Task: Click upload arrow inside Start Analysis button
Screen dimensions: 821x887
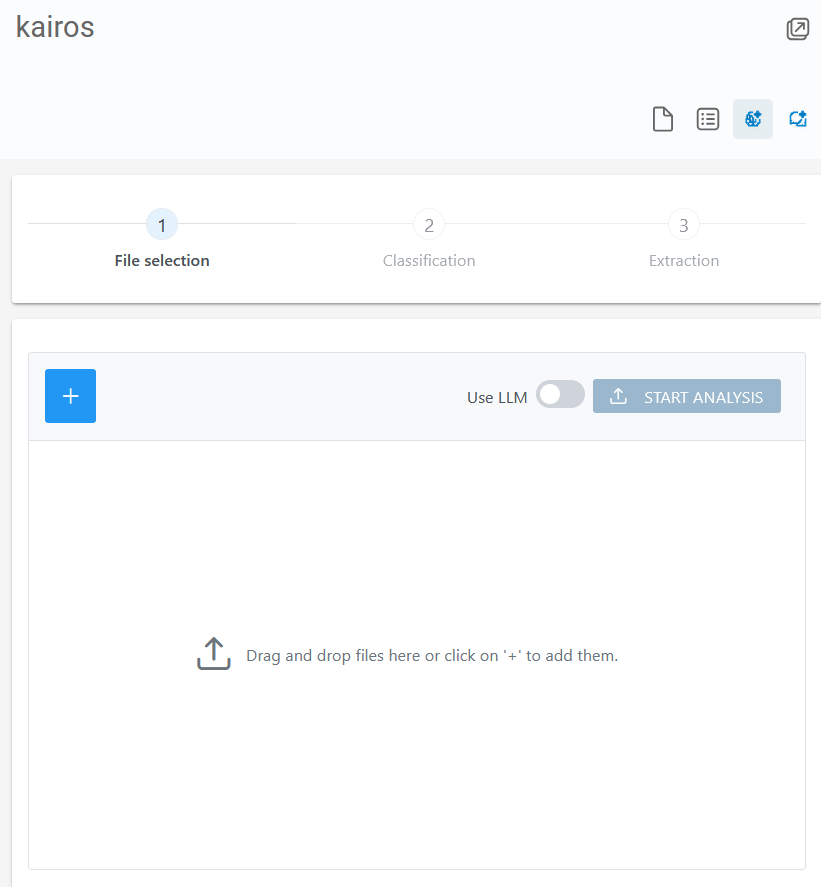Action: click(619, 397)
